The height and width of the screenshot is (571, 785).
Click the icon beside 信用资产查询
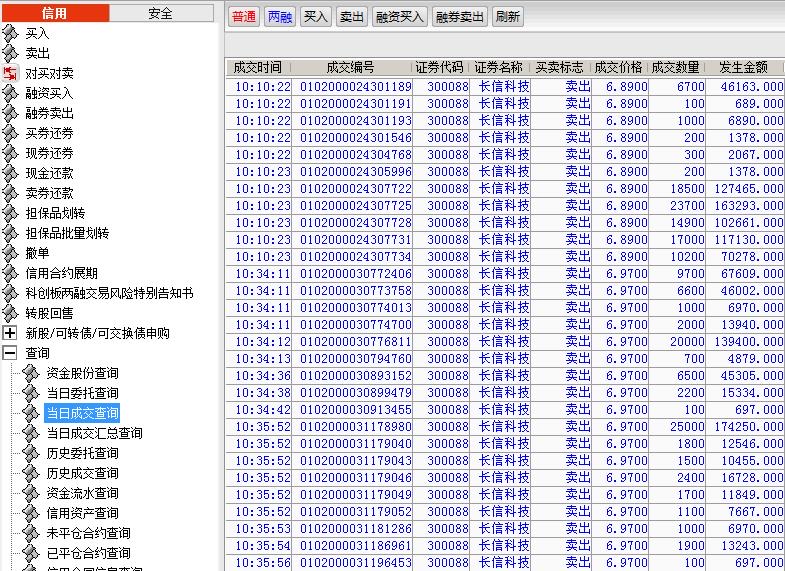(x=31, y=513)
